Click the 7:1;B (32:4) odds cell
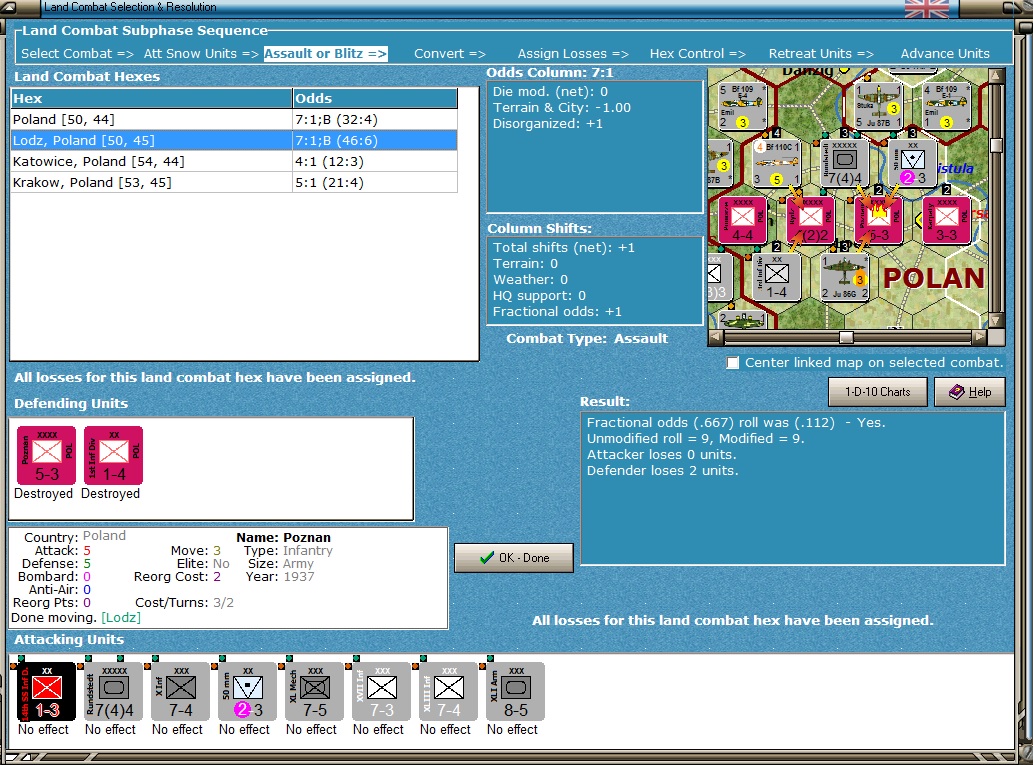The width and height of the screenshot is (1033, 765). pos(375,119)
